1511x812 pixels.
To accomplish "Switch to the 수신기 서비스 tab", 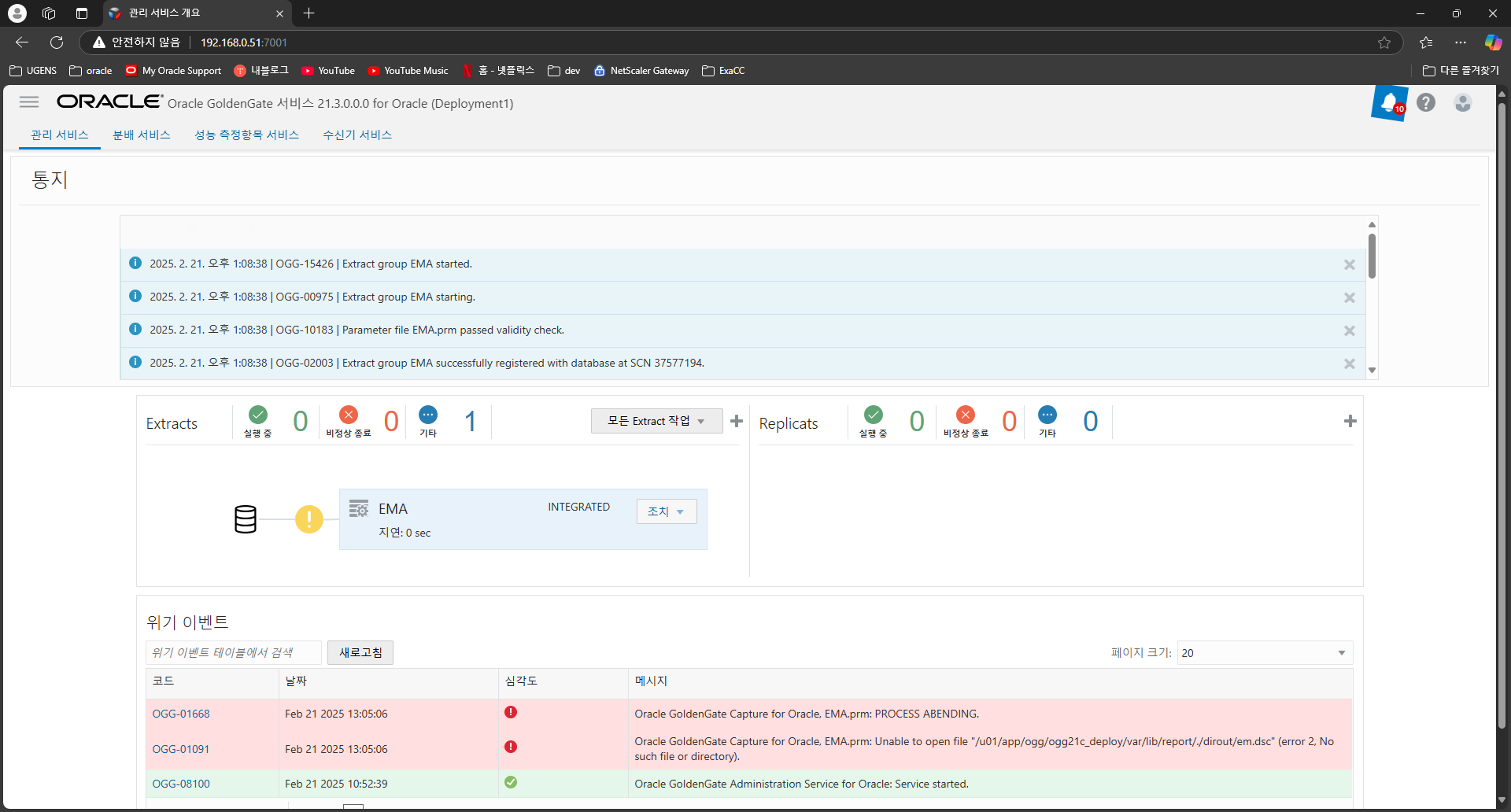I will [x=357, y=135].
